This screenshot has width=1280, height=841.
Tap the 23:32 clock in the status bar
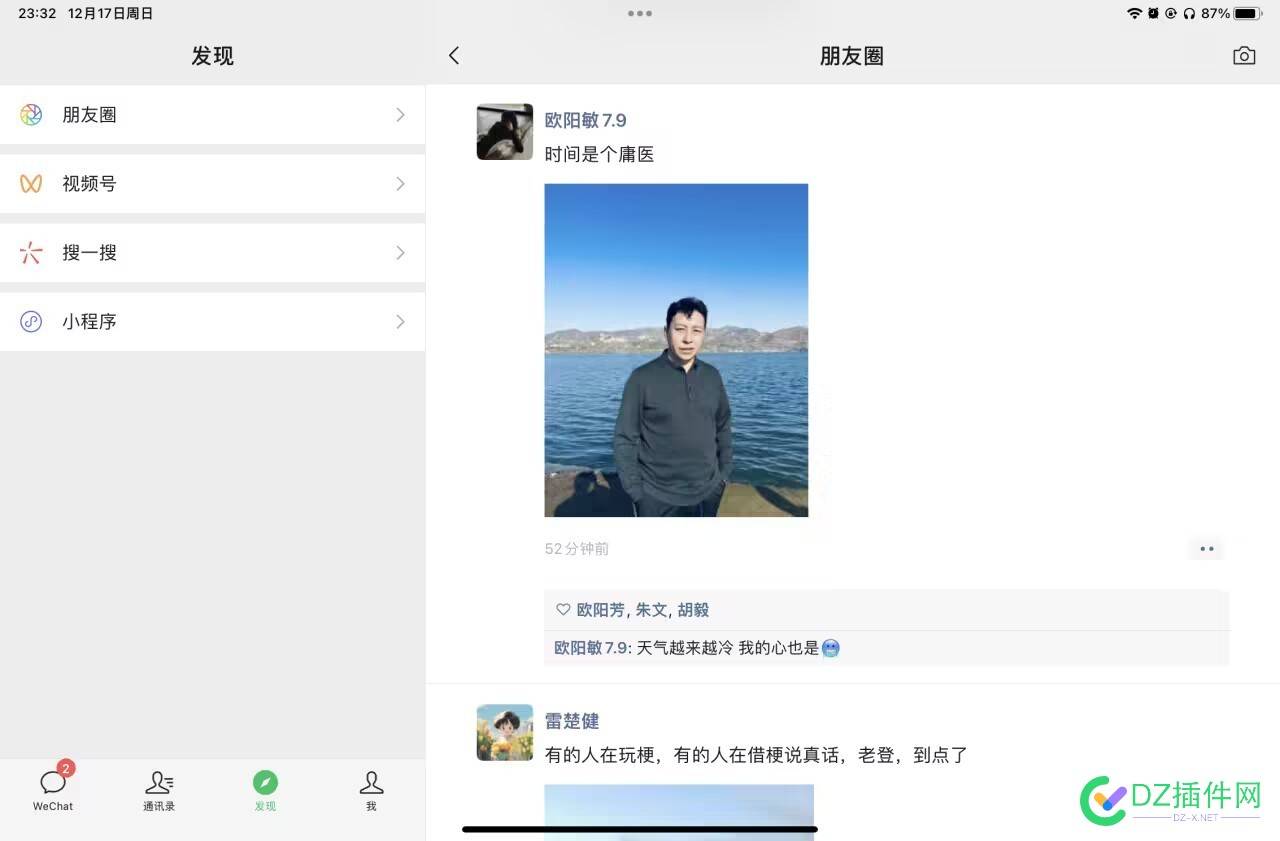coord(37,14)
